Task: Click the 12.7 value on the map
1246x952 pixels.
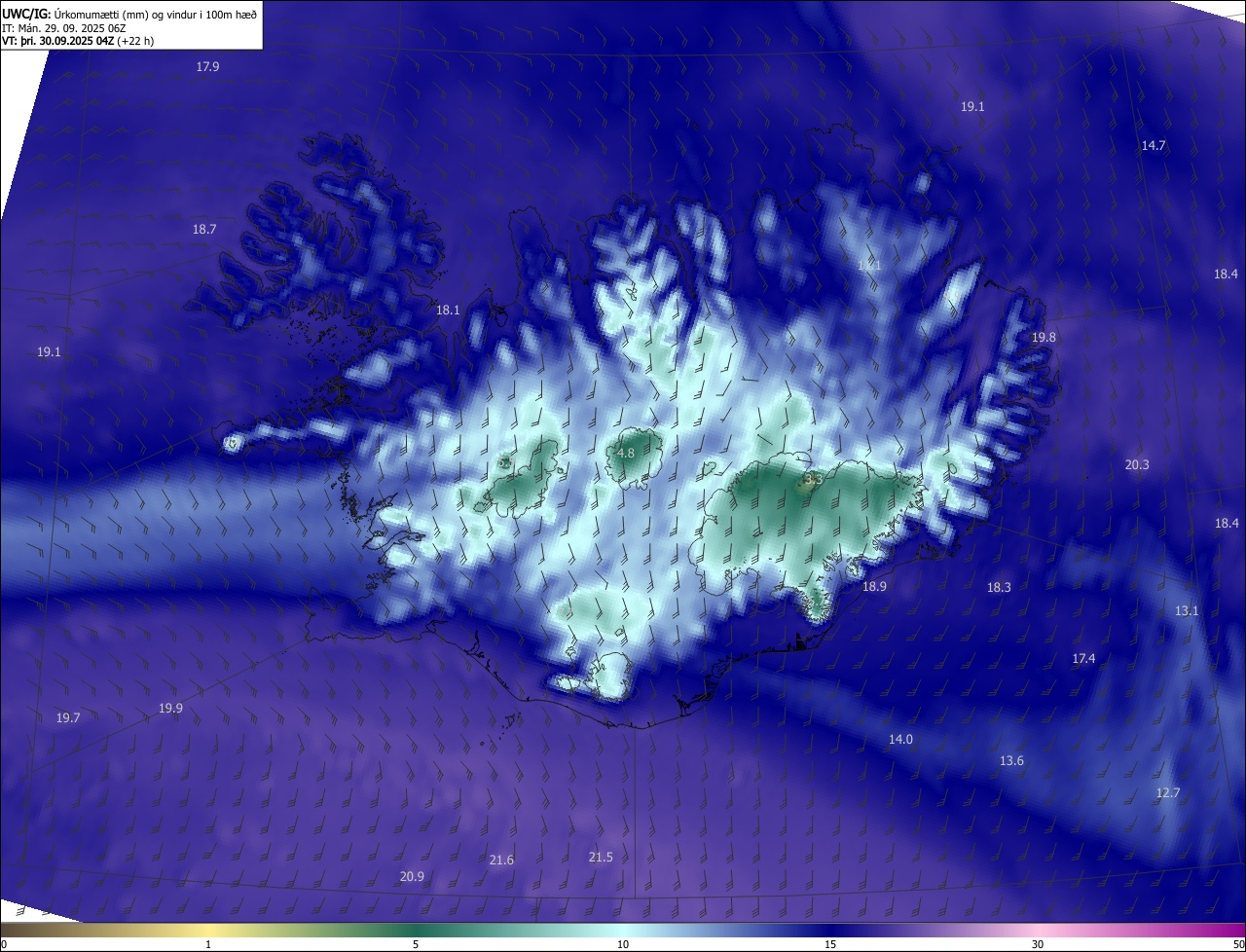Action: 1167,793
